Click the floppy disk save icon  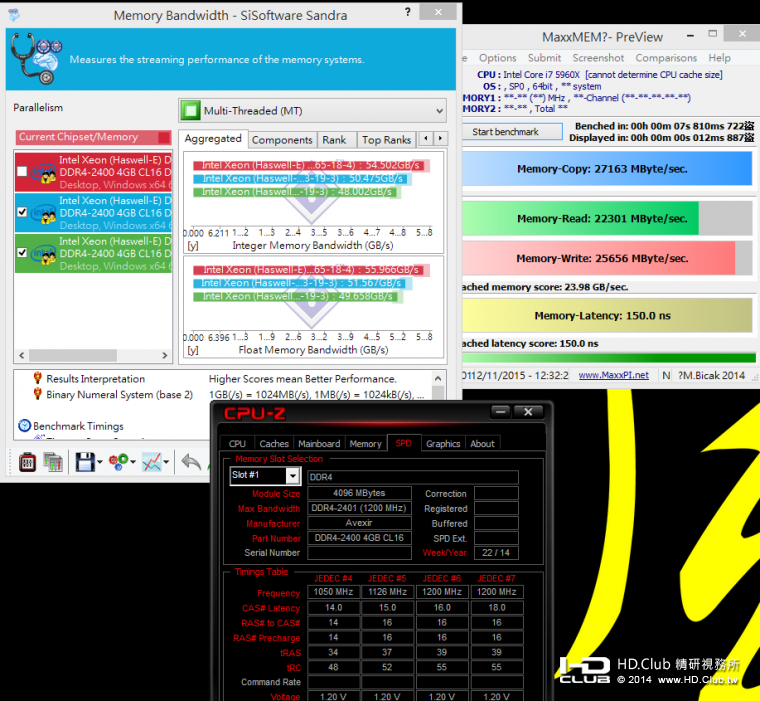coord(85,462)
